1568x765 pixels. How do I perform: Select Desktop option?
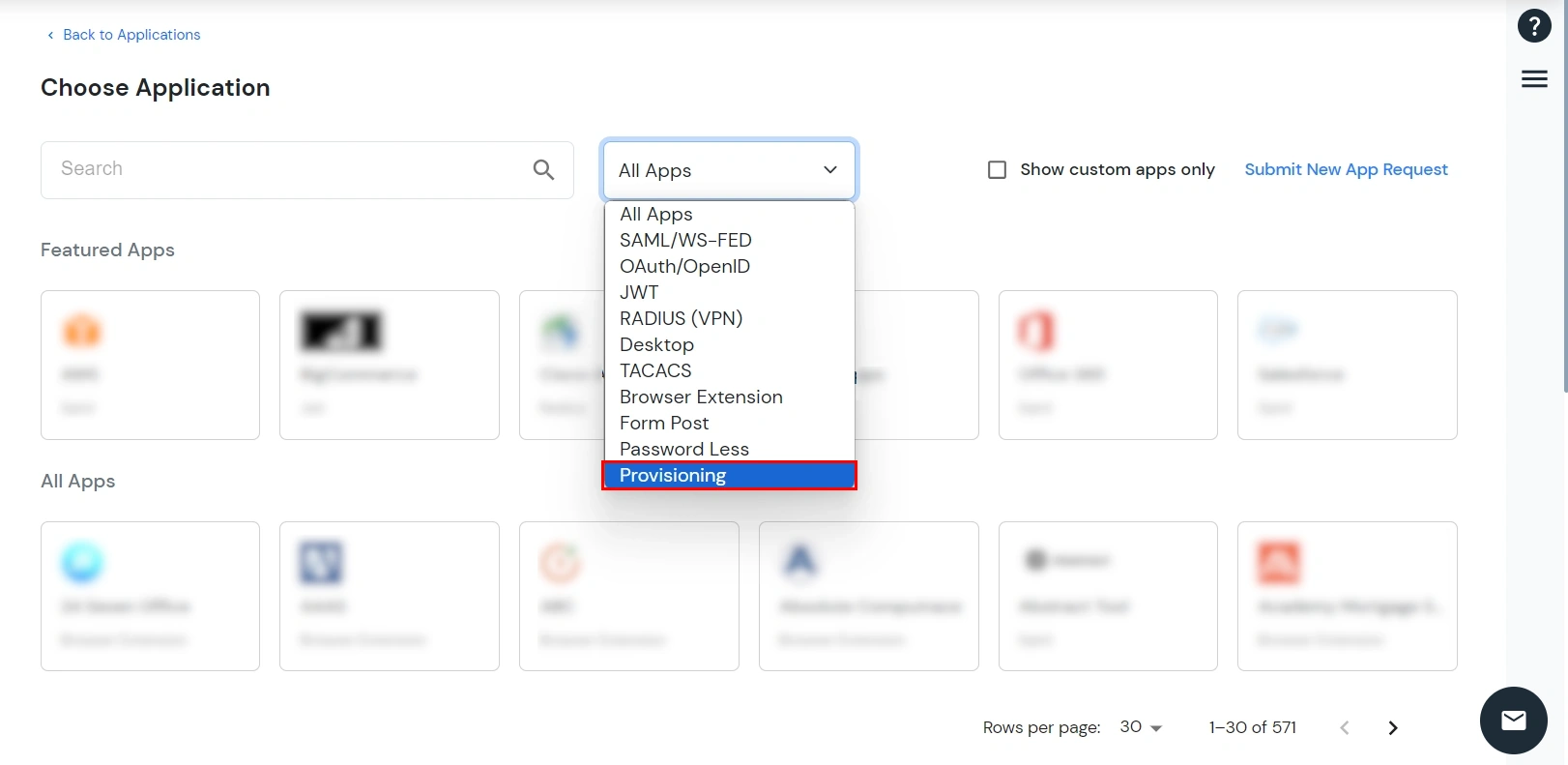tap(729, 344)
